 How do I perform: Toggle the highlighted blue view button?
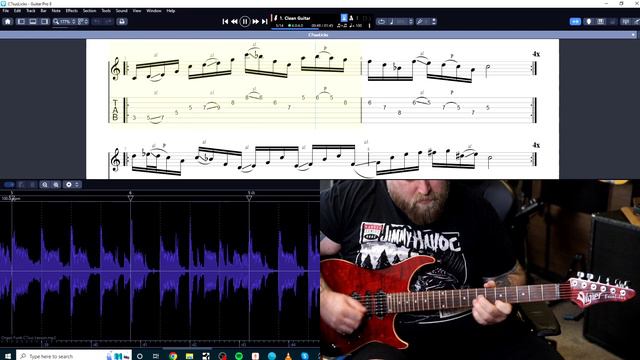575,21
